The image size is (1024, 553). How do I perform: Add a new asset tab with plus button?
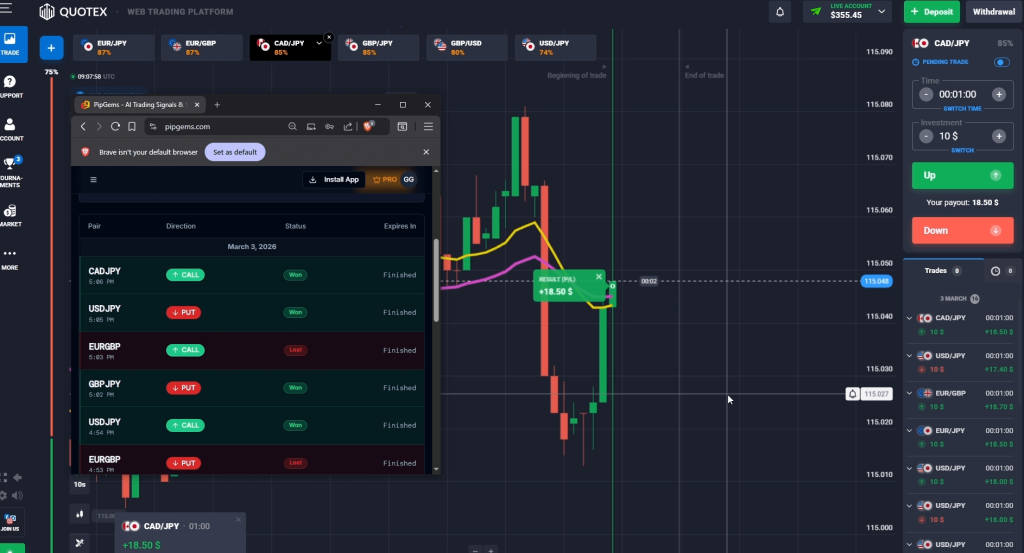click(51, 48)
